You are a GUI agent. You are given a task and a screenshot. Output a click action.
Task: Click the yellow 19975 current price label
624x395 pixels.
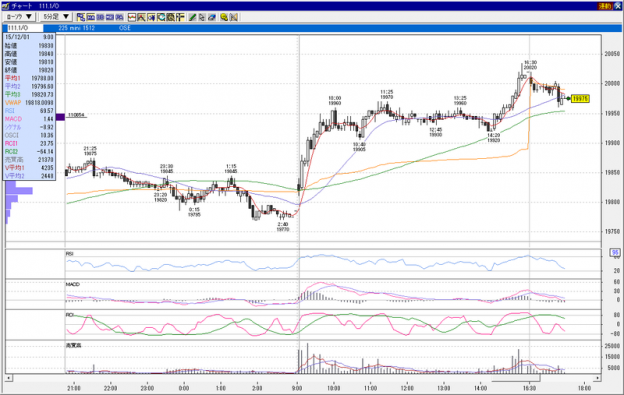(580, 99)
